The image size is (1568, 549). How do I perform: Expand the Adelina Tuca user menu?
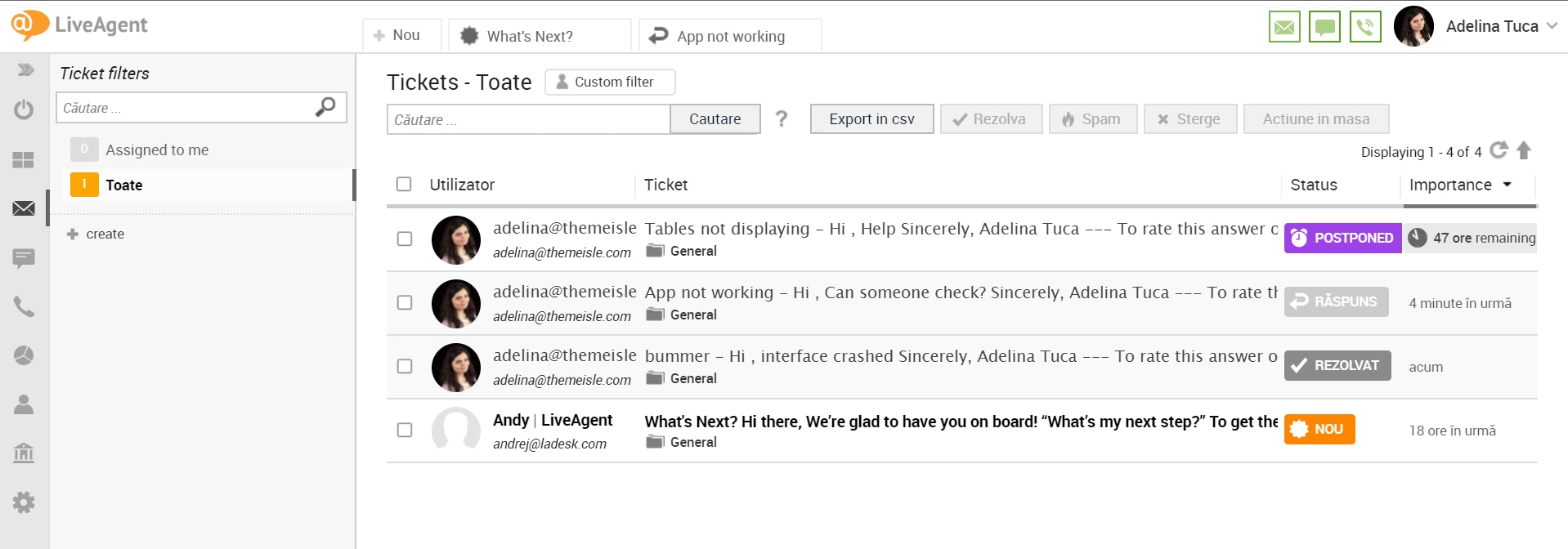(1552, 26)
